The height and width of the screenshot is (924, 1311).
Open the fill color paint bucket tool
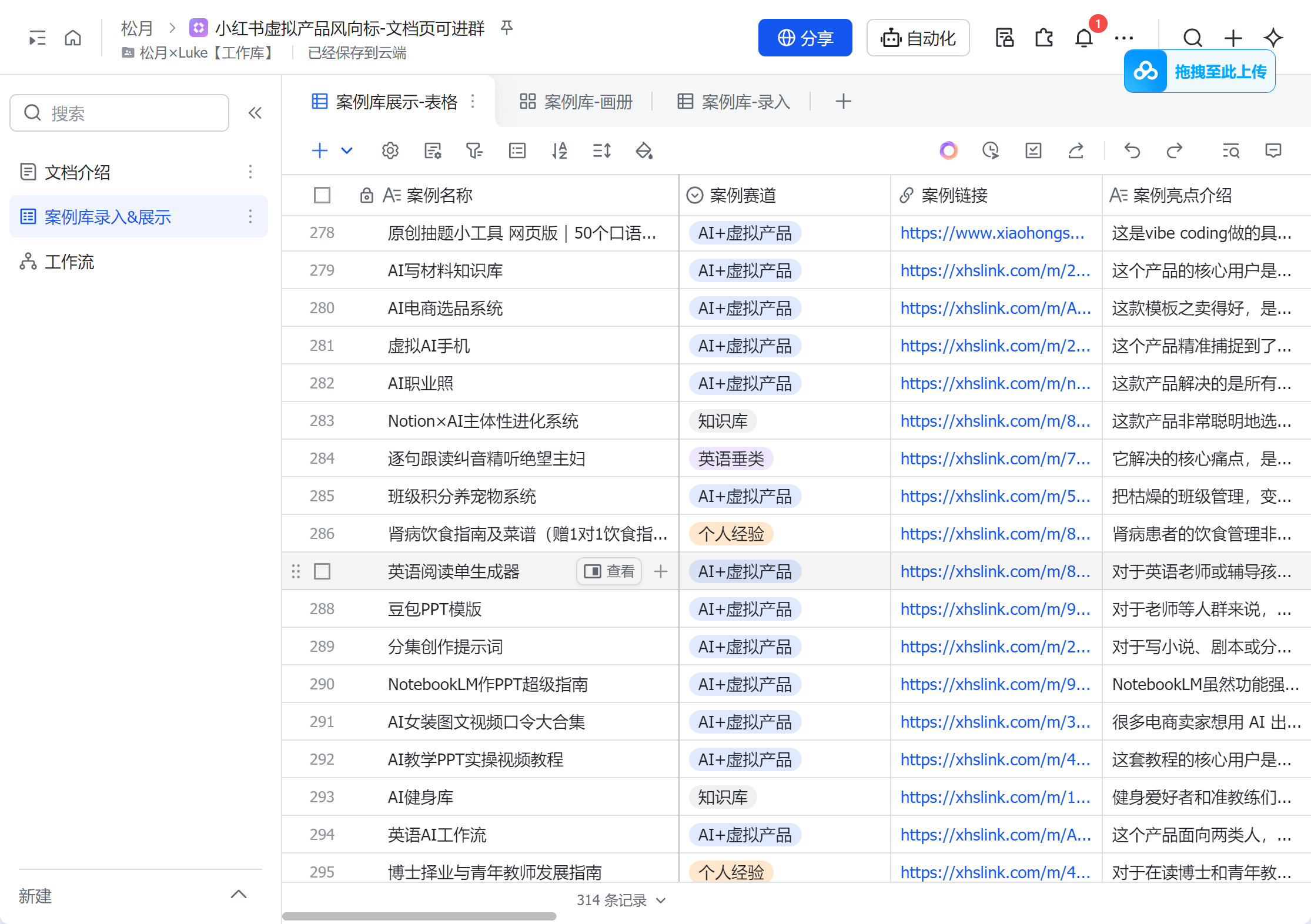pyautogui.click(x=644, y=151)
